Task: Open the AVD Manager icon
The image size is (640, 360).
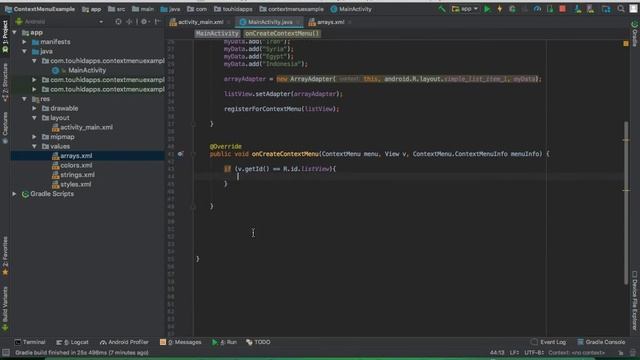Action: click(x=578, y=9)
